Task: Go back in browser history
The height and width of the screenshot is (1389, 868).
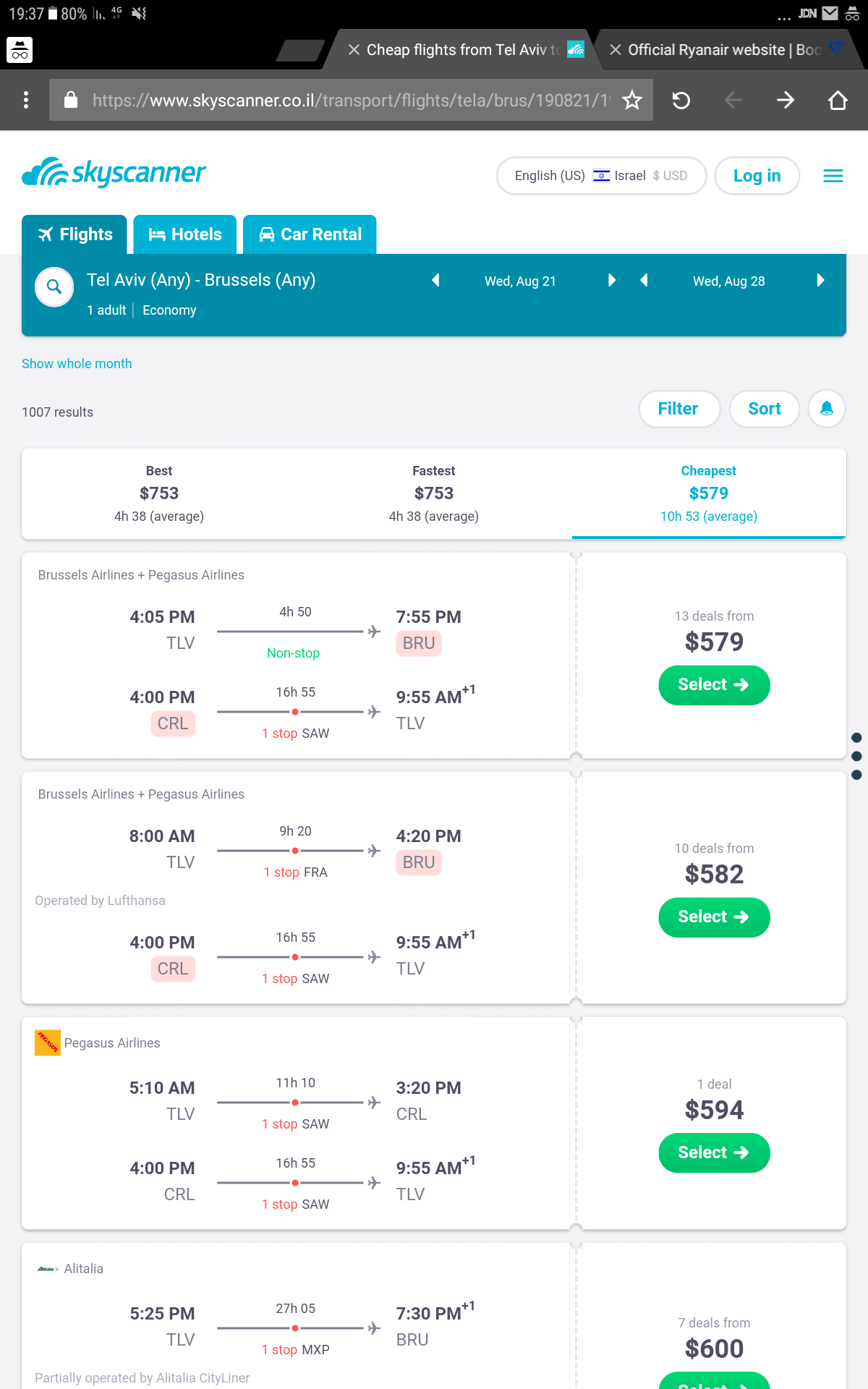Action: (x=733, y=100)
